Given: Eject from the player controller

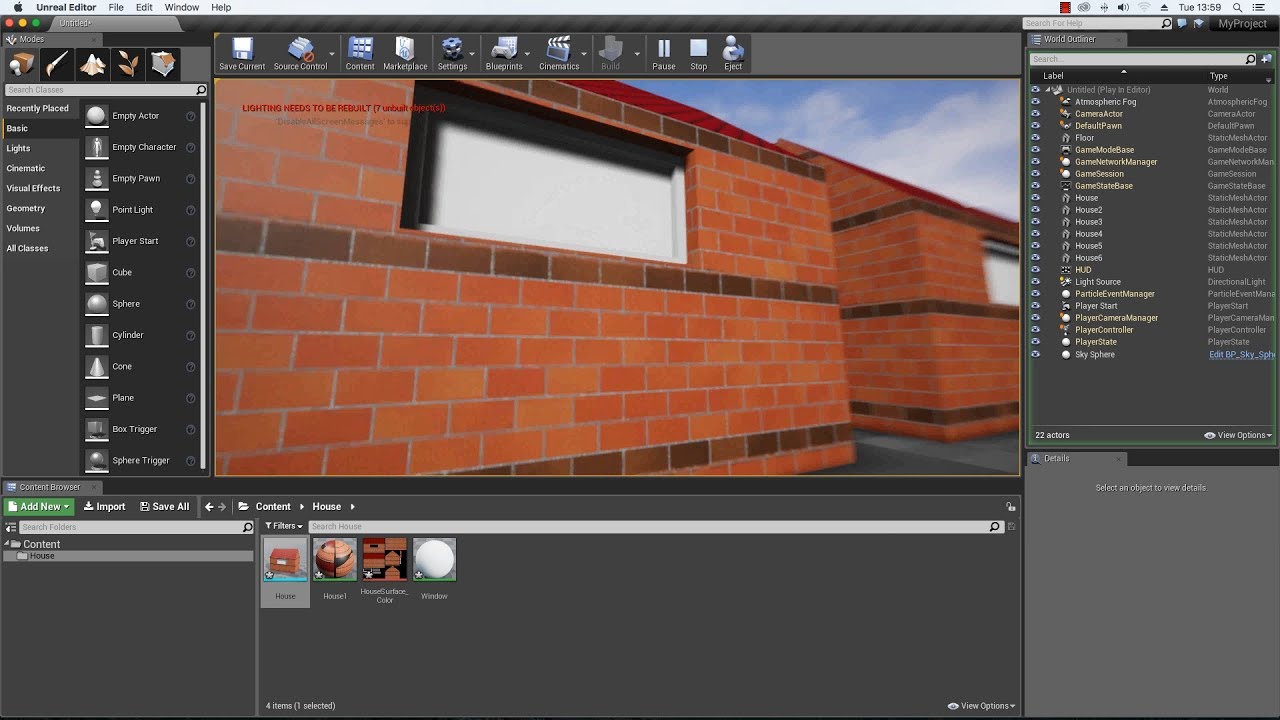Looking at the screenshot, I should [x=733, y=48].
